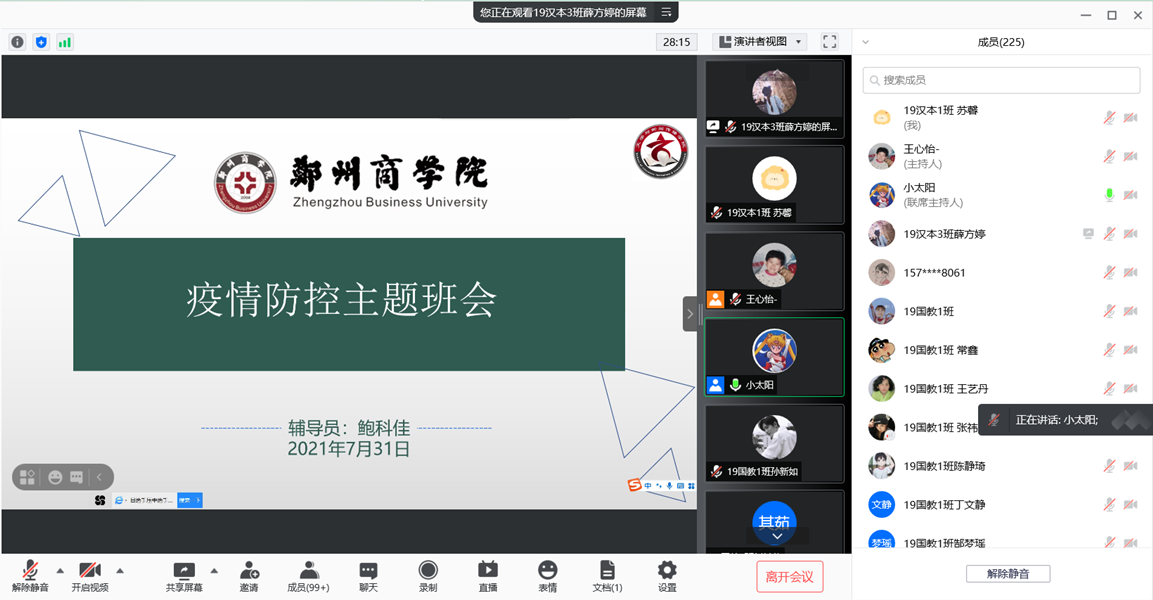Select member row 19汉本1班 苏馨 (我)

[x=1002, y=118]
